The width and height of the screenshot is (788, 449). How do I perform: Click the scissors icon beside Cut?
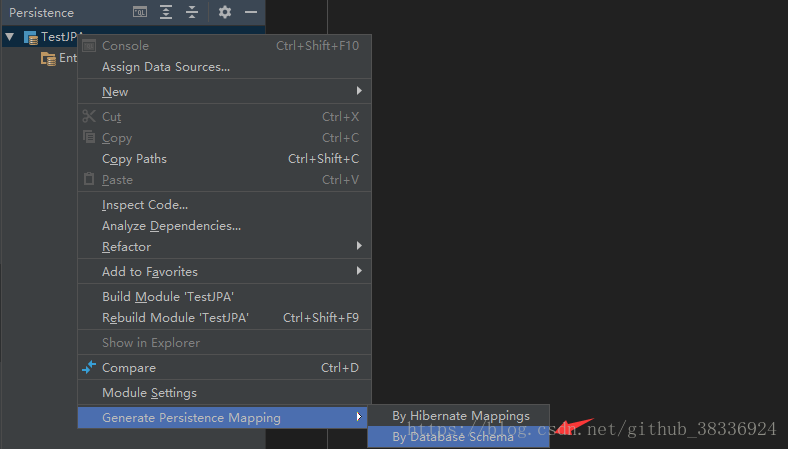click(x=89, y=116)
